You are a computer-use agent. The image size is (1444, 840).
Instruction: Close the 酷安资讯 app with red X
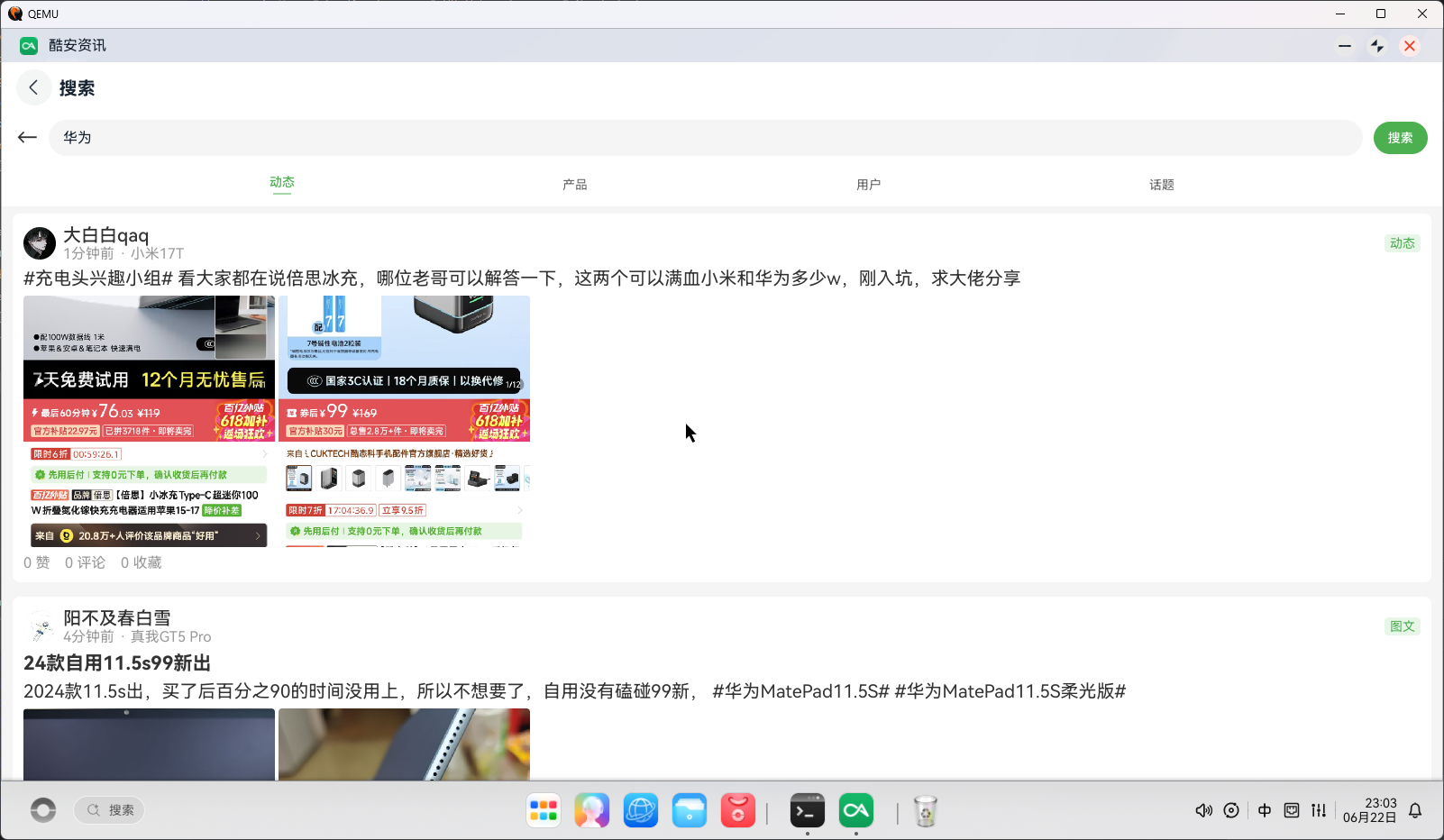coord(1410,46)
